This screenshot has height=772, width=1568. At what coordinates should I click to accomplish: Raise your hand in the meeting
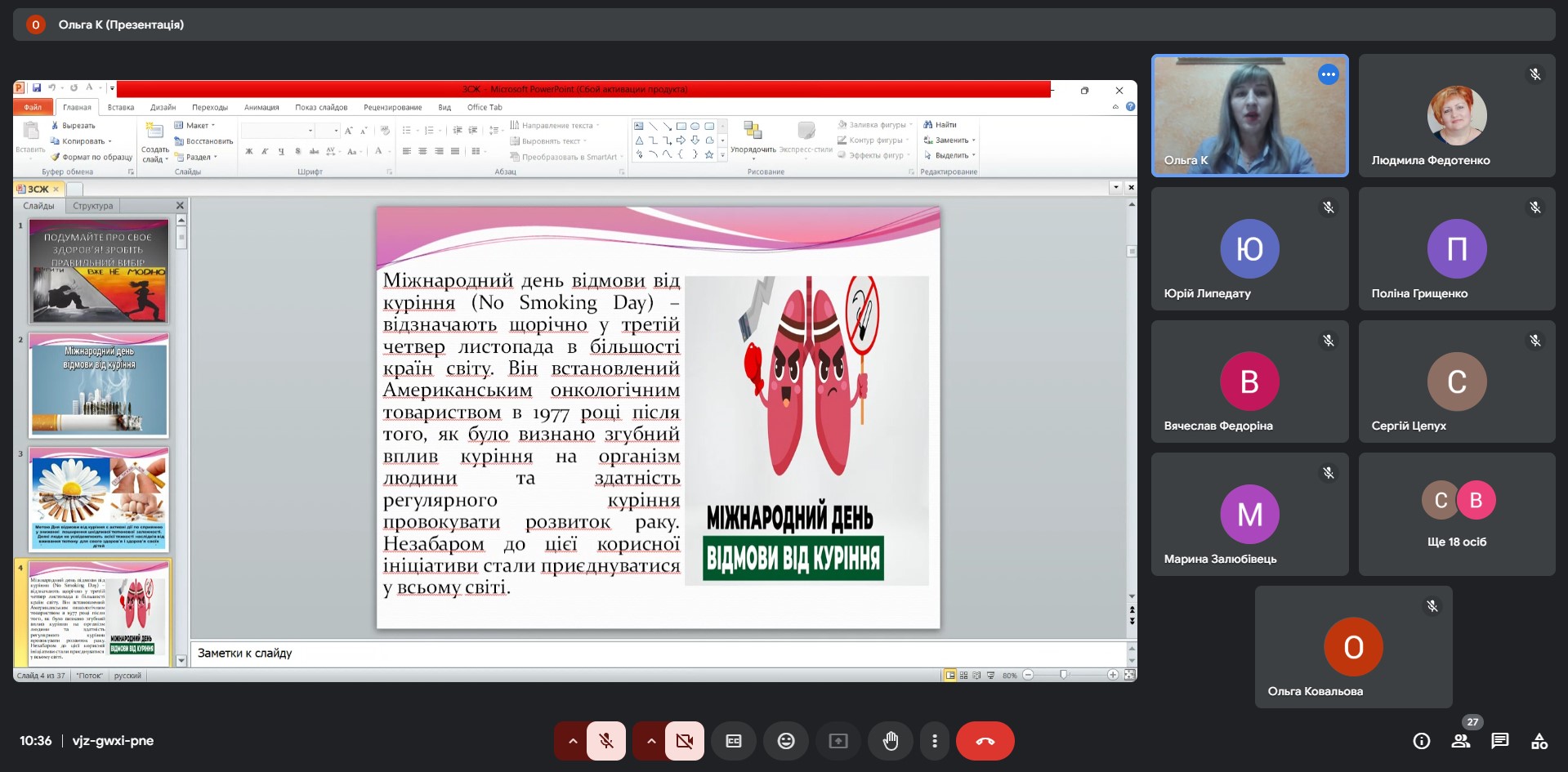click(890, 741)
